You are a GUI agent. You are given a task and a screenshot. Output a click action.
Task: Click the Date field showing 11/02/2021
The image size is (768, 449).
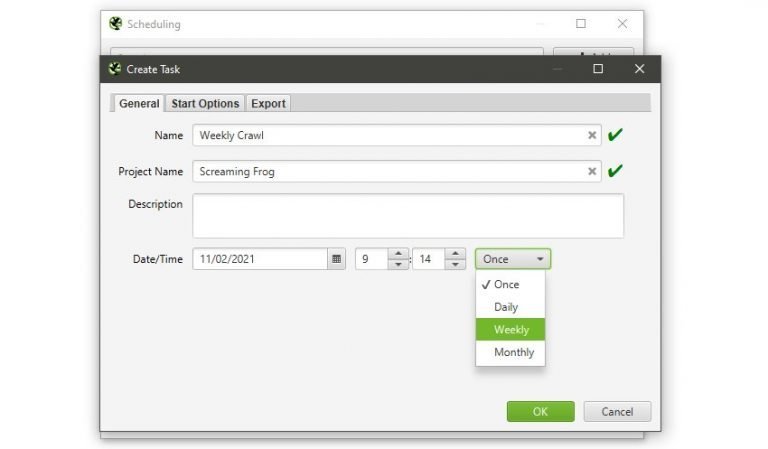260,259
